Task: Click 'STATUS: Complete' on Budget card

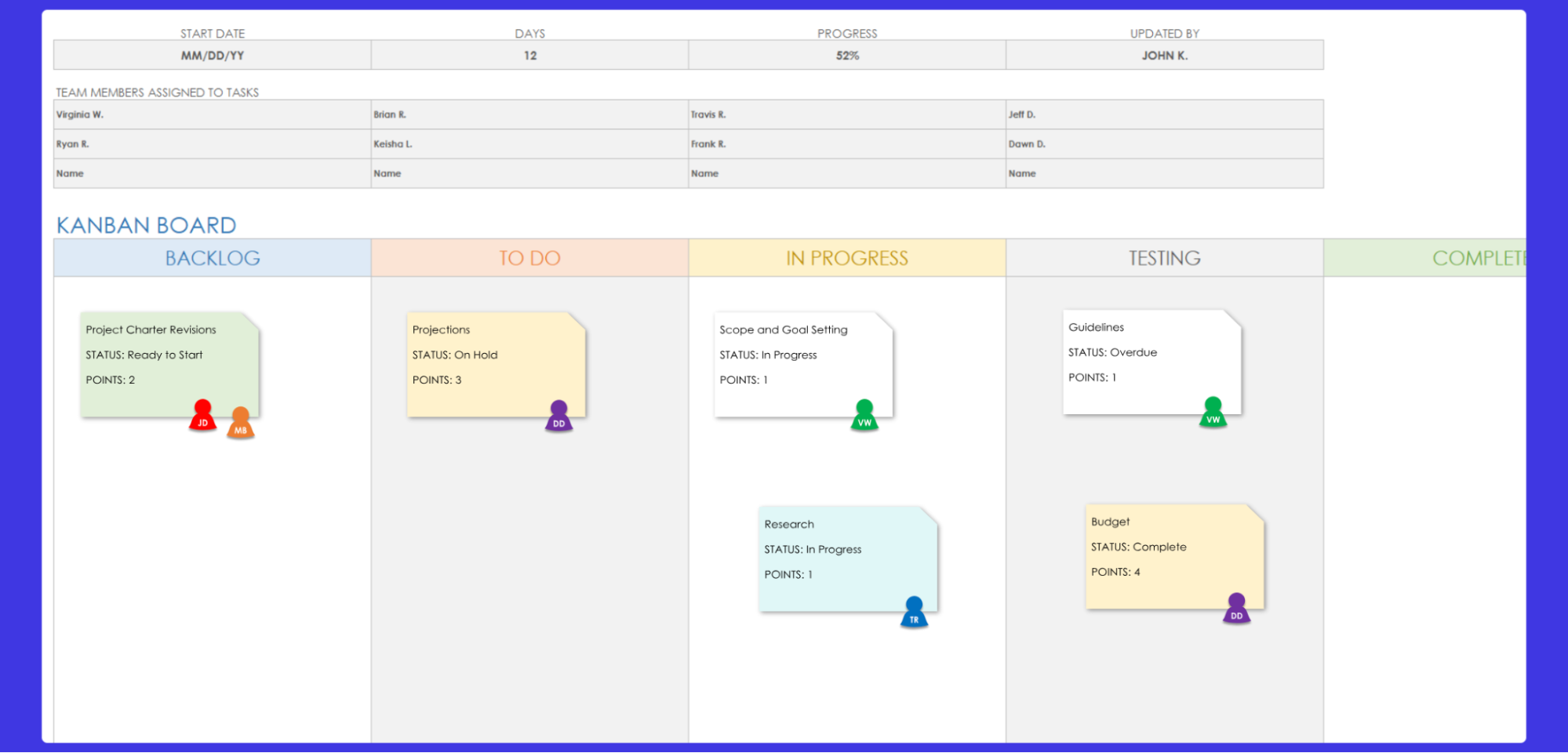Action: click(1139, 547)
